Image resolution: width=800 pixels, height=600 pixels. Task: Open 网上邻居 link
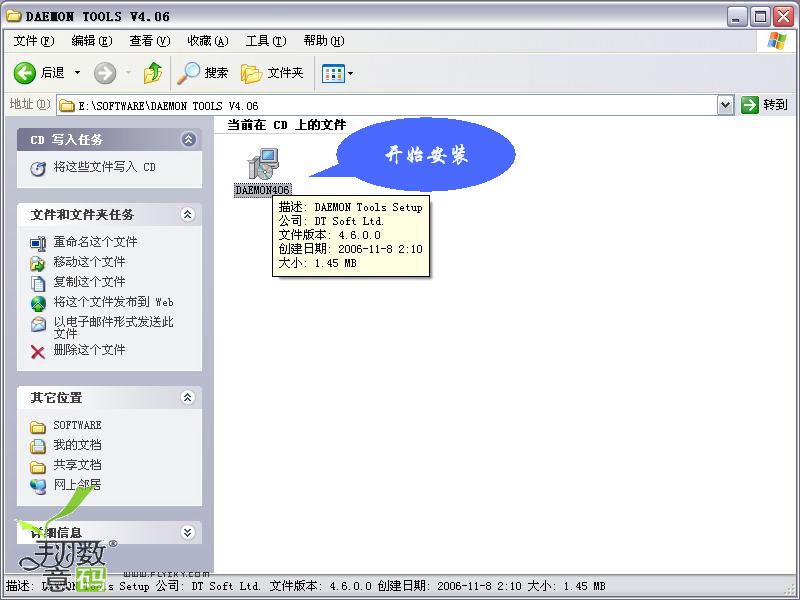[77, 485]
